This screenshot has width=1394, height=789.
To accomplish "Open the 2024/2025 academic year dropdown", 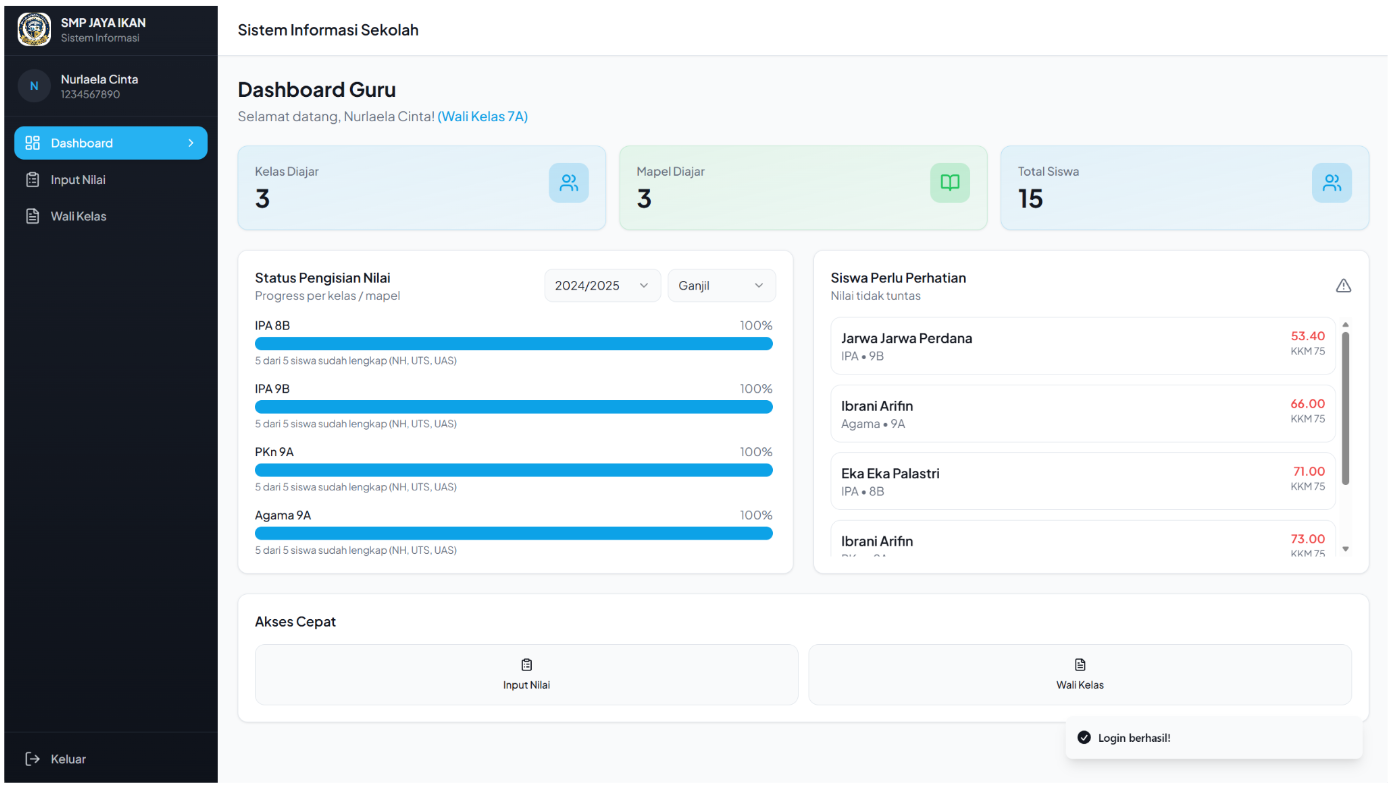I will click(x=602, y=286).
